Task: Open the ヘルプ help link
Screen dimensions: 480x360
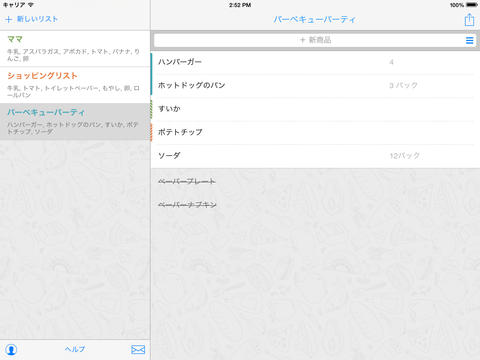Action: [x=75, y=349]
